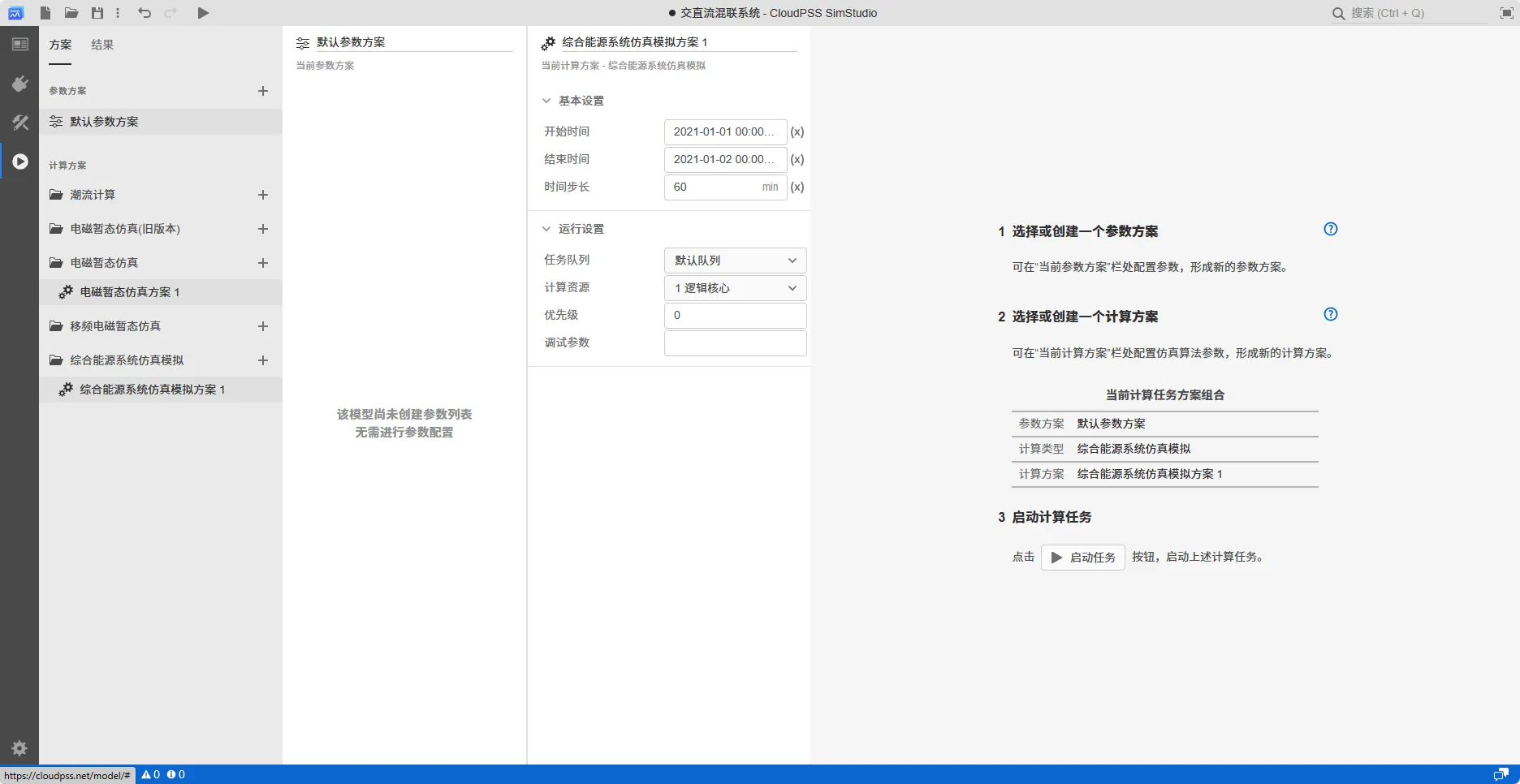Toggle expression mode for 开始时间

point(797,131)
